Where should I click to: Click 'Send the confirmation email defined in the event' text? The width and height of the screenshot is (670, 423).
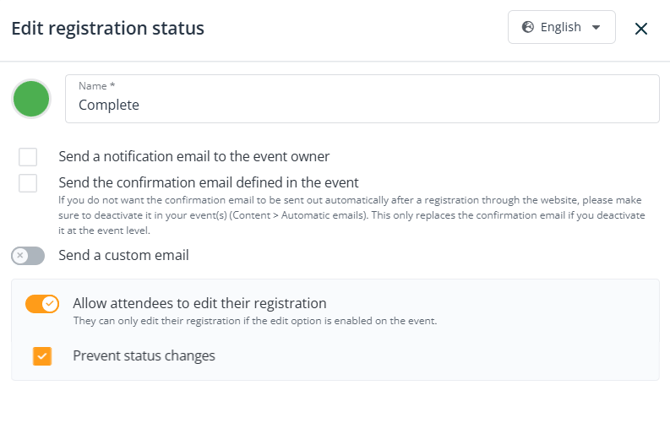208,183
